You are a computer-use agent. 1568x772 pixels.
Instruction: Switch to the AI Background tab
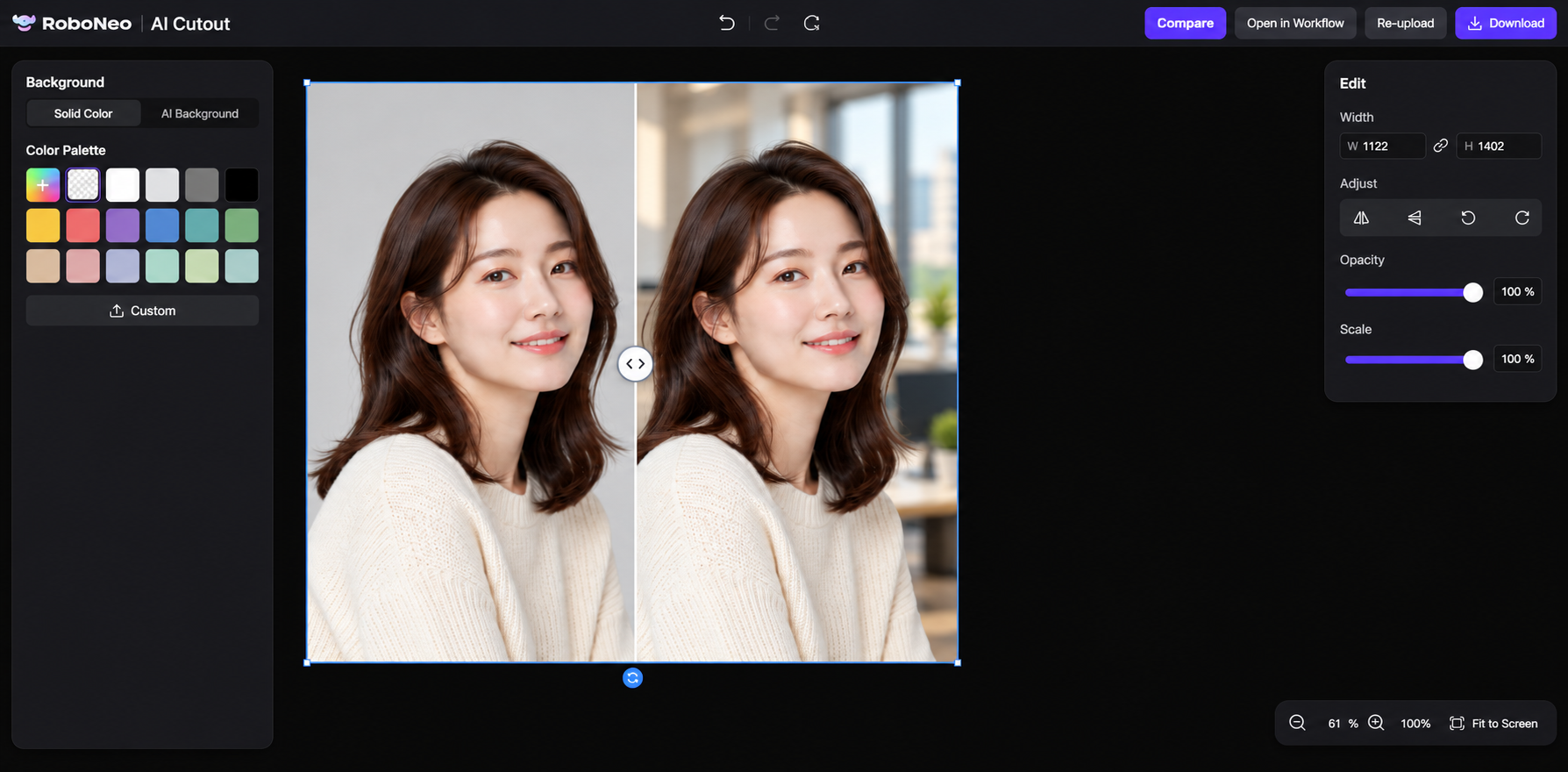click(x=200, y=113)
